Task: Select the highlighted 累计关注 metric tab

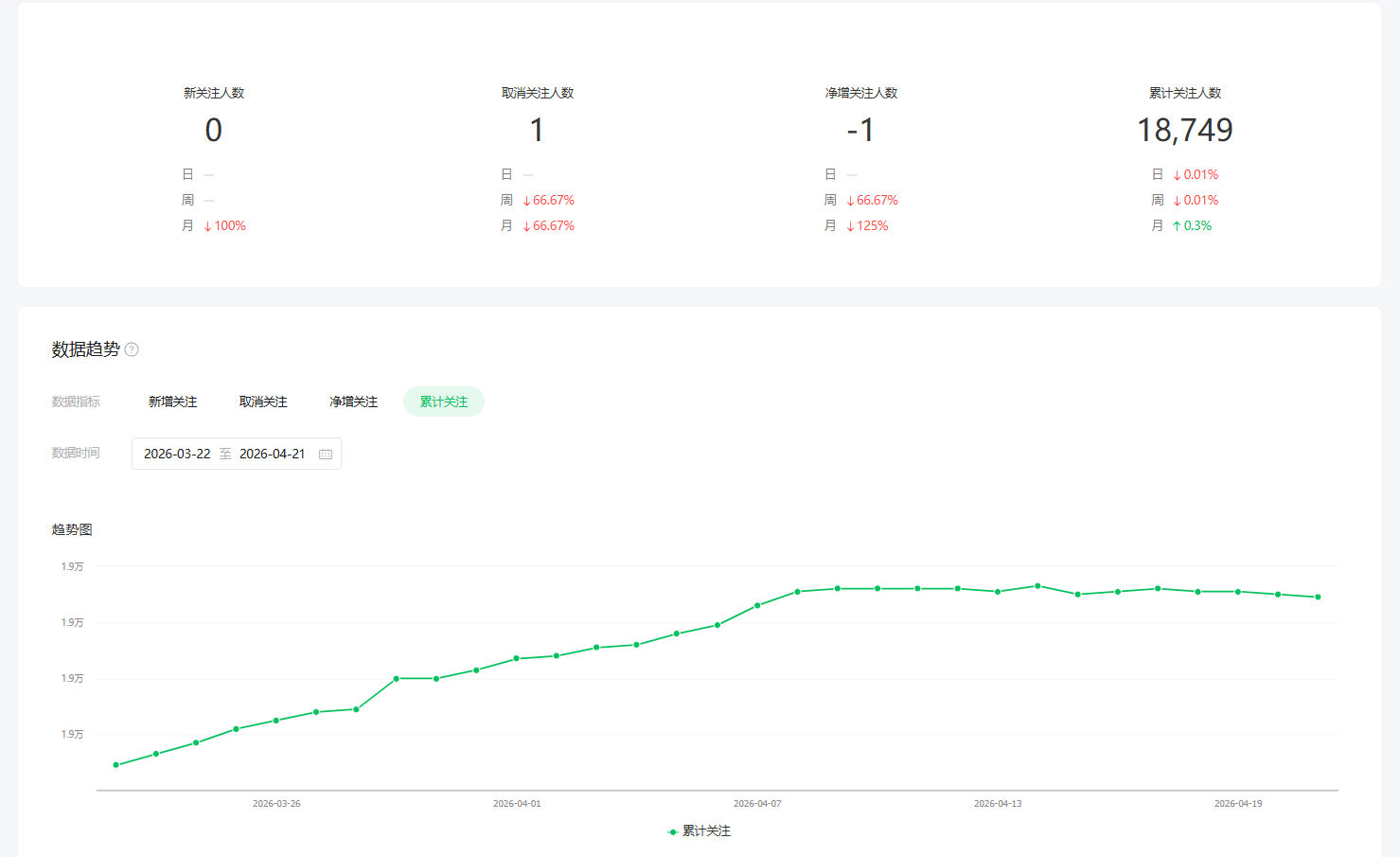Action: (444, 402)
